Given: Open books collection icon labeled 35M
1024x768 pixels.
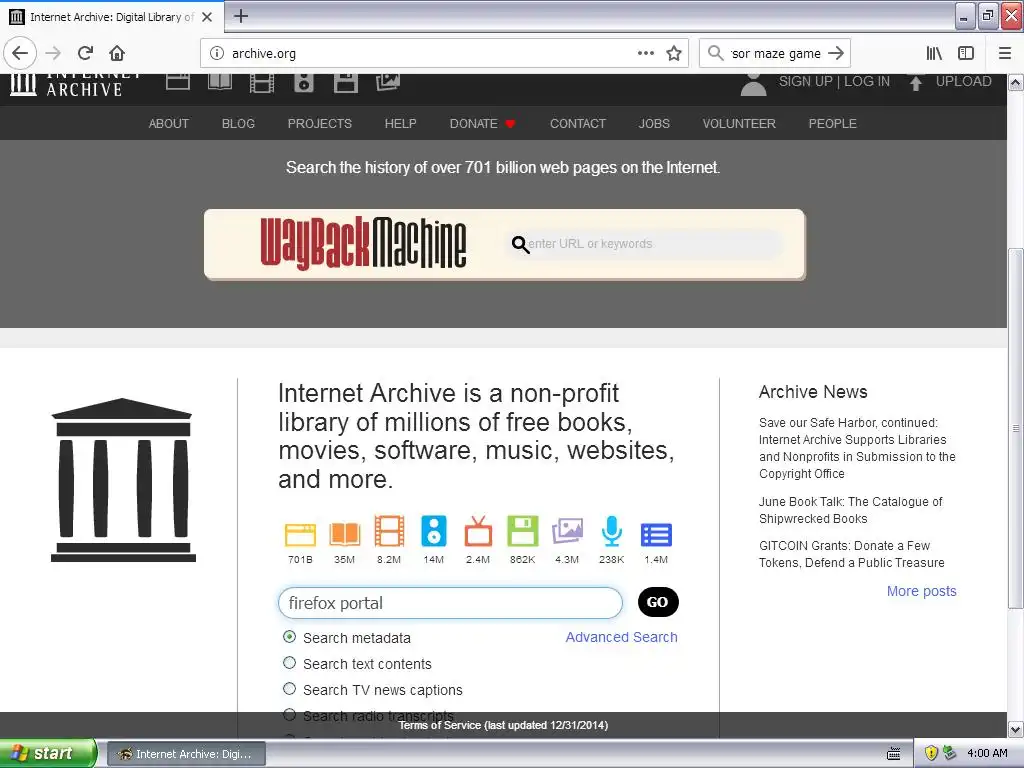Looking at the screenshot, I should 345,534.
